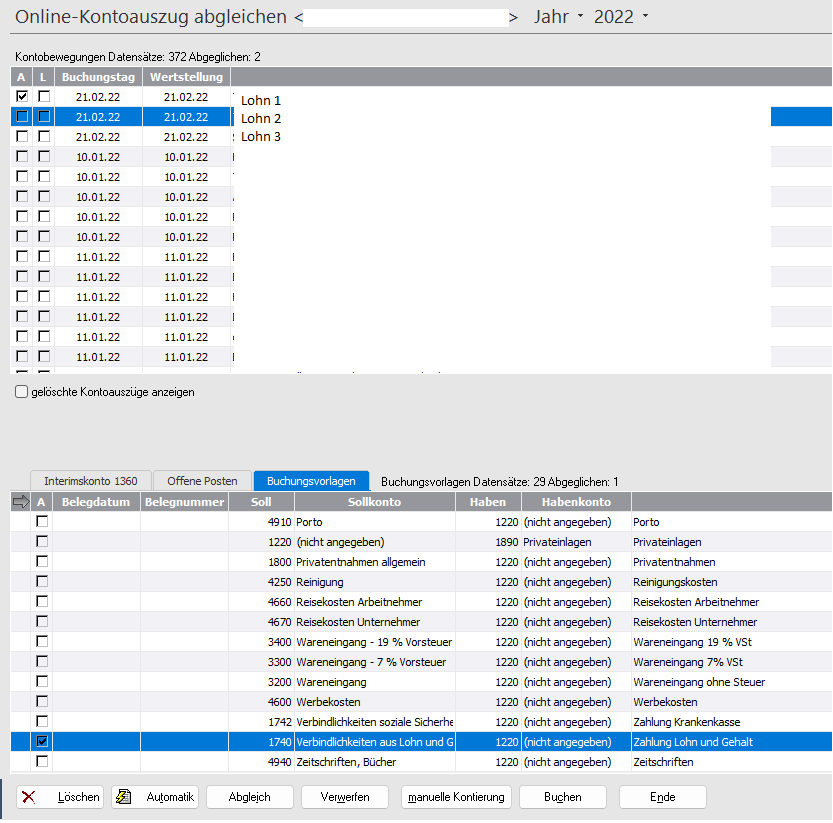Select the Buchungsvorlagen tab

click(x=311, y=481)
